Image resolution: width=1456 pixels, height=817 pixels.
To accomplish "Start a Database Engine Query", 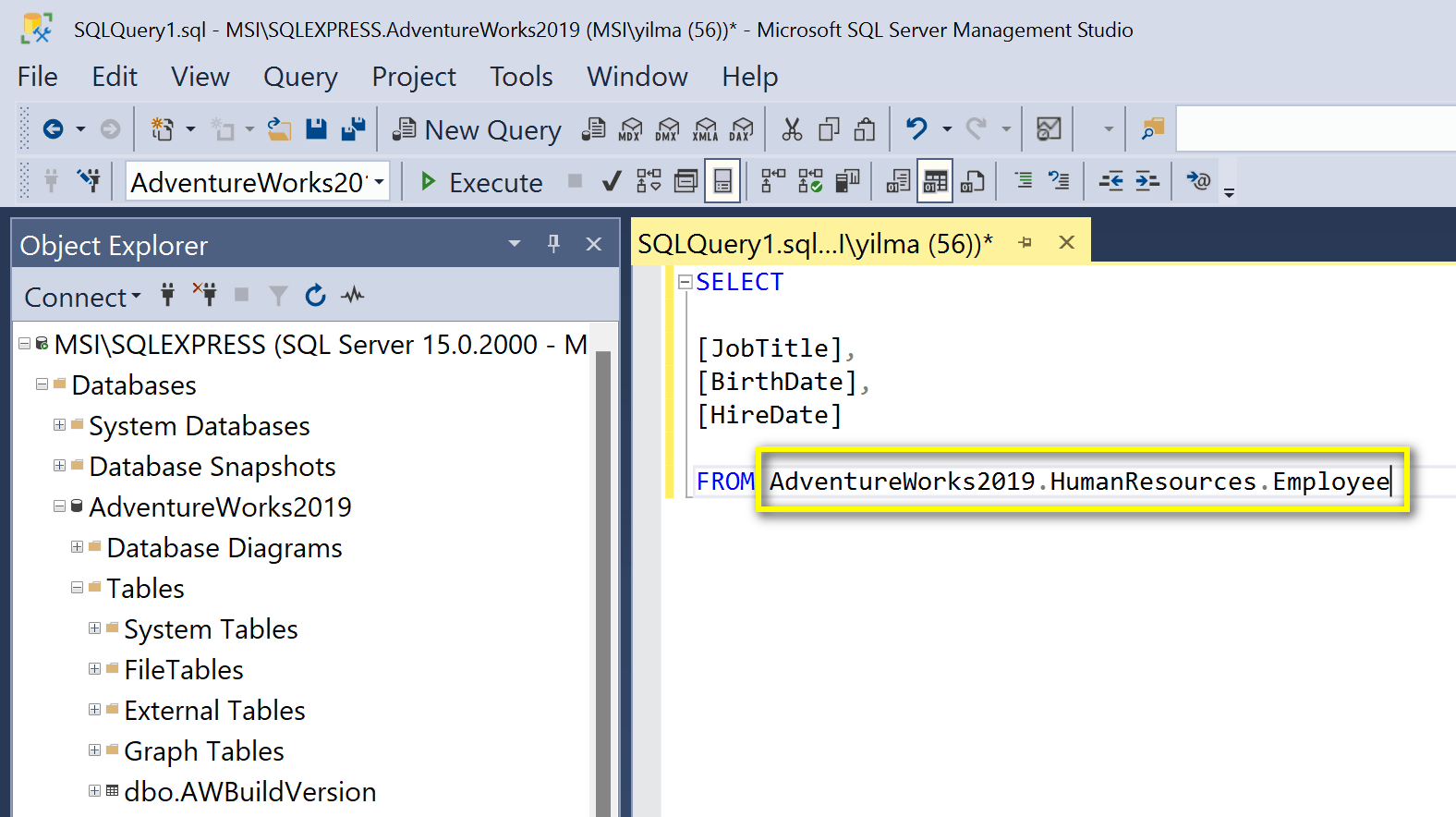I will coord(594,129).
